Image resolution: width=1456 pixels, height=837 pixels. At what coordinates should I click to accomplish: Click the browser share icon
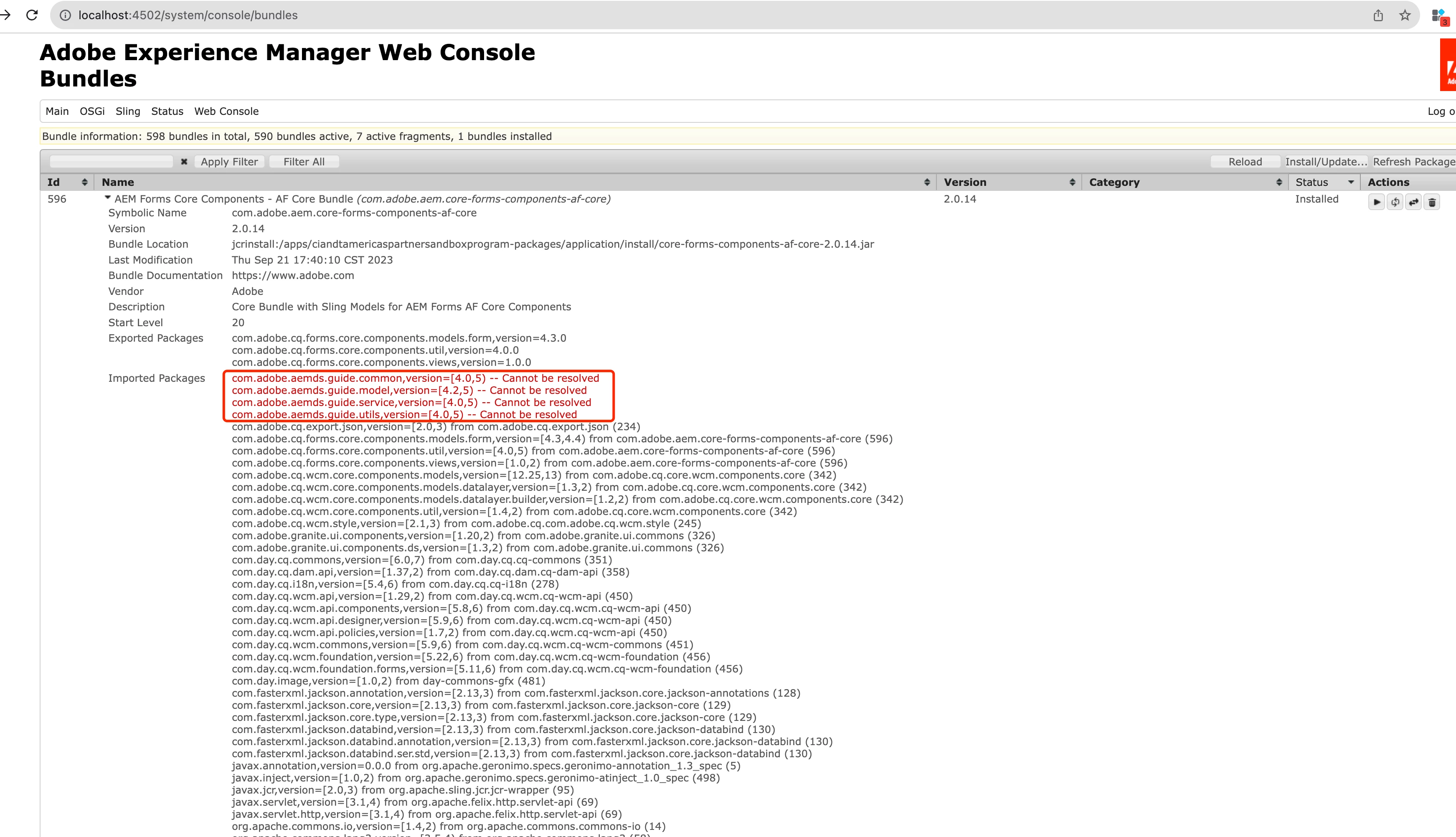(x=1378, y=15)
